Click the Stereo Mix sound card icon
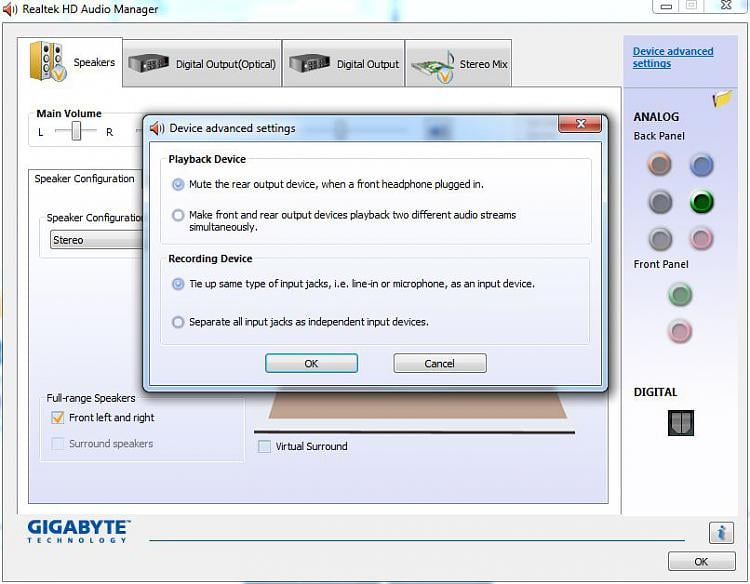This screenshot has height=584, width=750. (x=433, y=66)
